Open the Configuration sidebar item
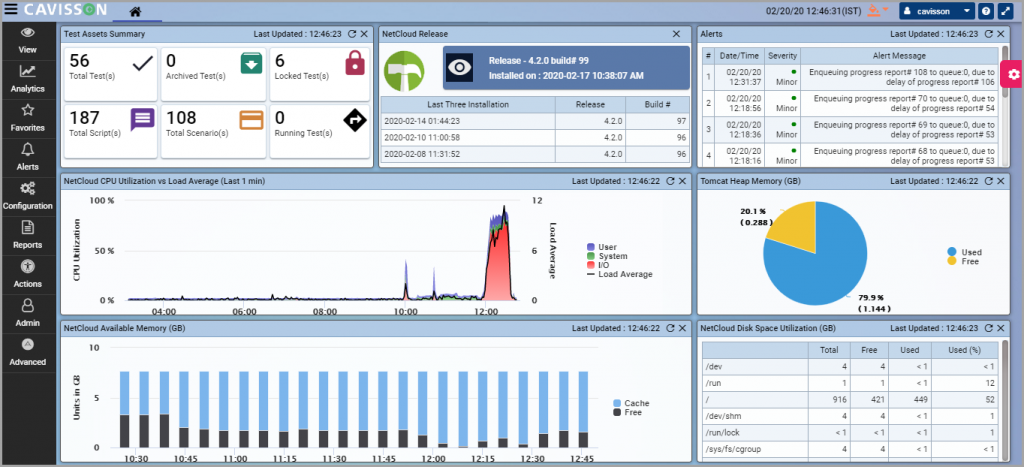The height and width of the screenshot is (467, 1024). pos(27,197)
